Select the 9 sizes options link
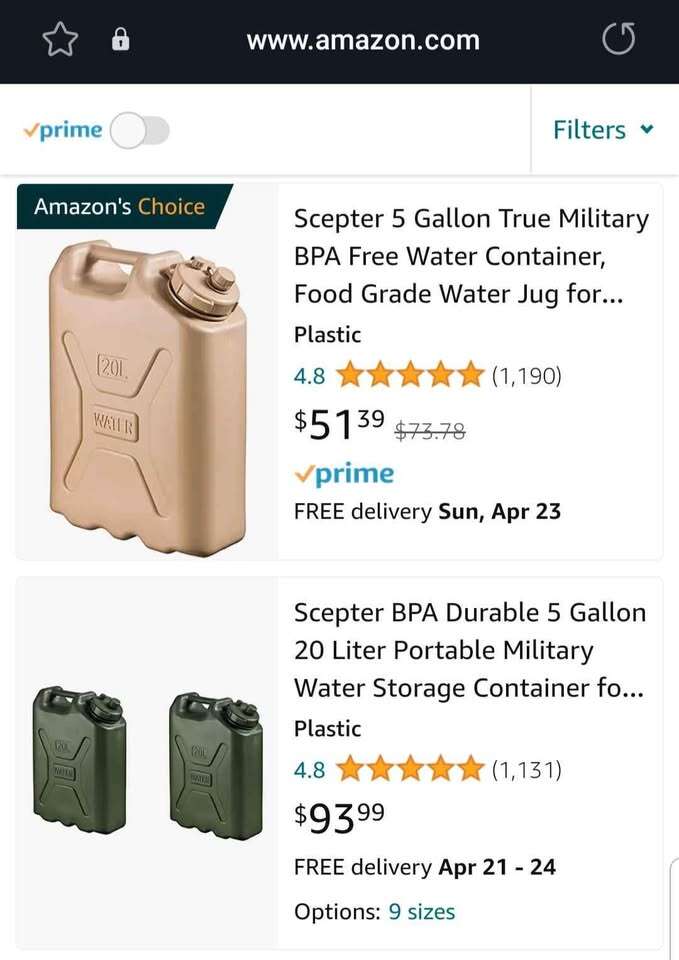The image size is (679, 960). [421, 912]
